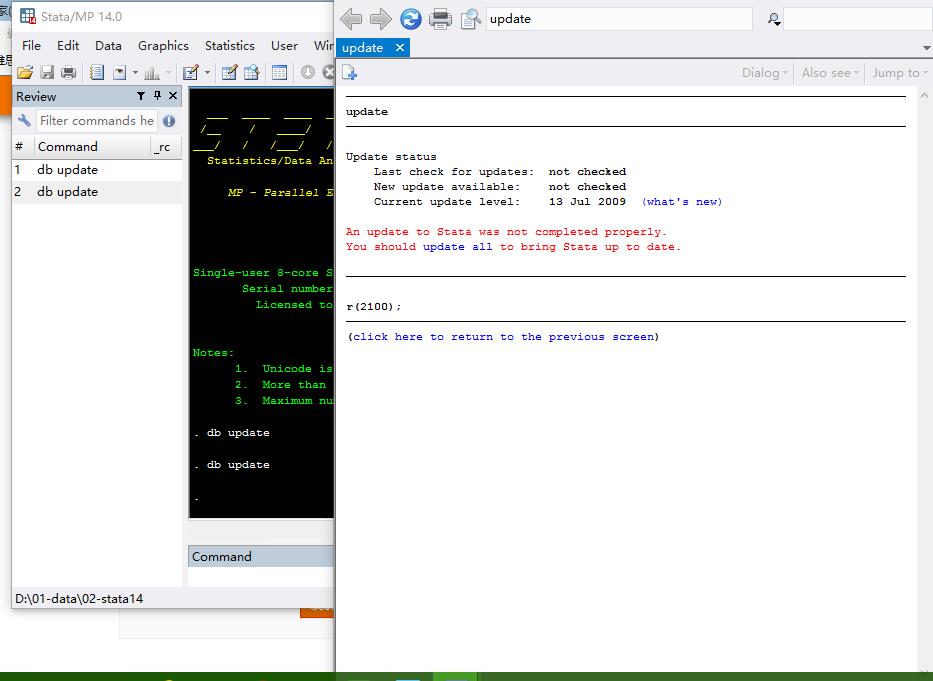Toggle the Review panel pin button

tap(157, 96)
